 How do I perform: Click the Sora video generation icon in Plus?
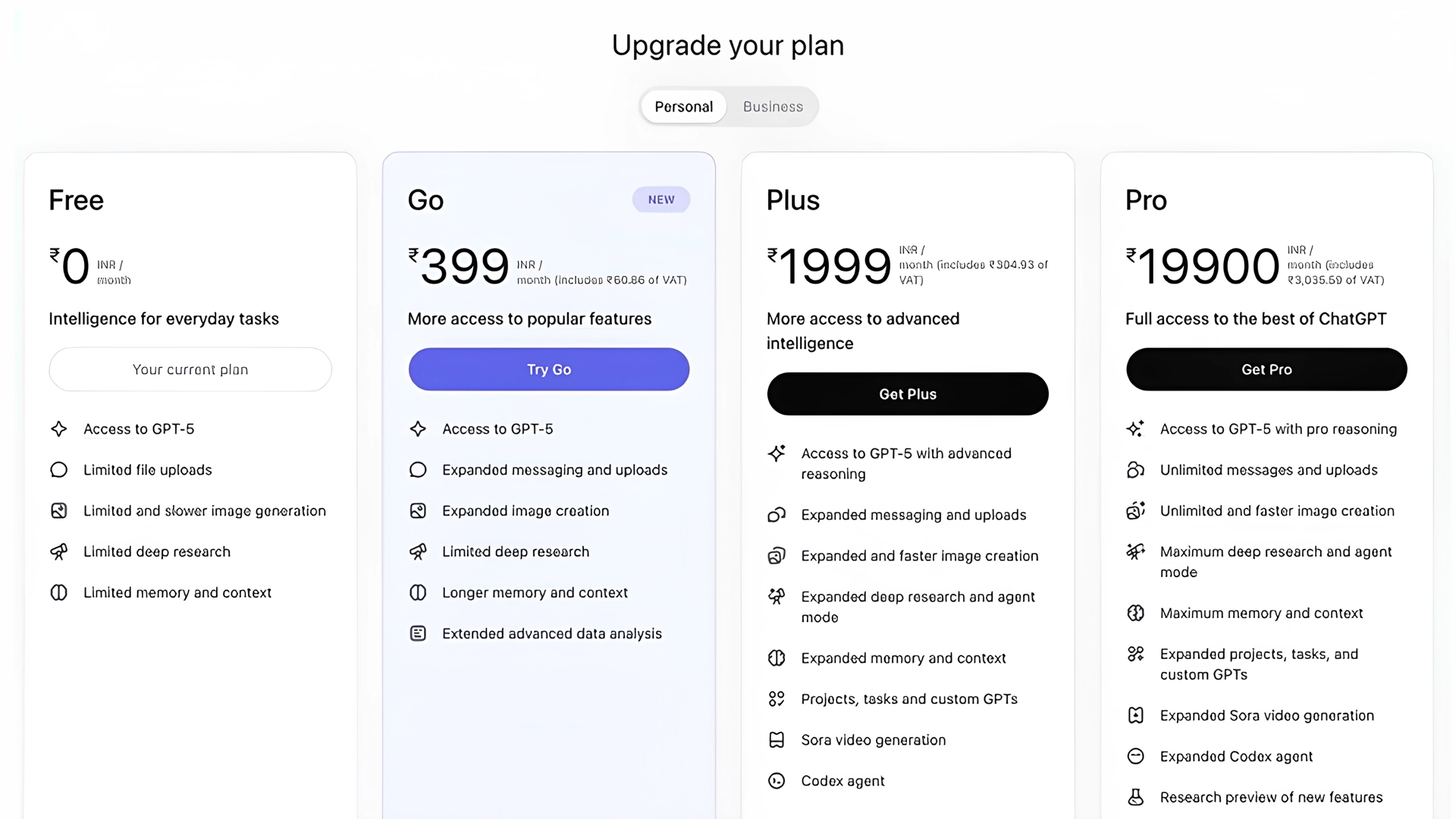tap(777, 740)
